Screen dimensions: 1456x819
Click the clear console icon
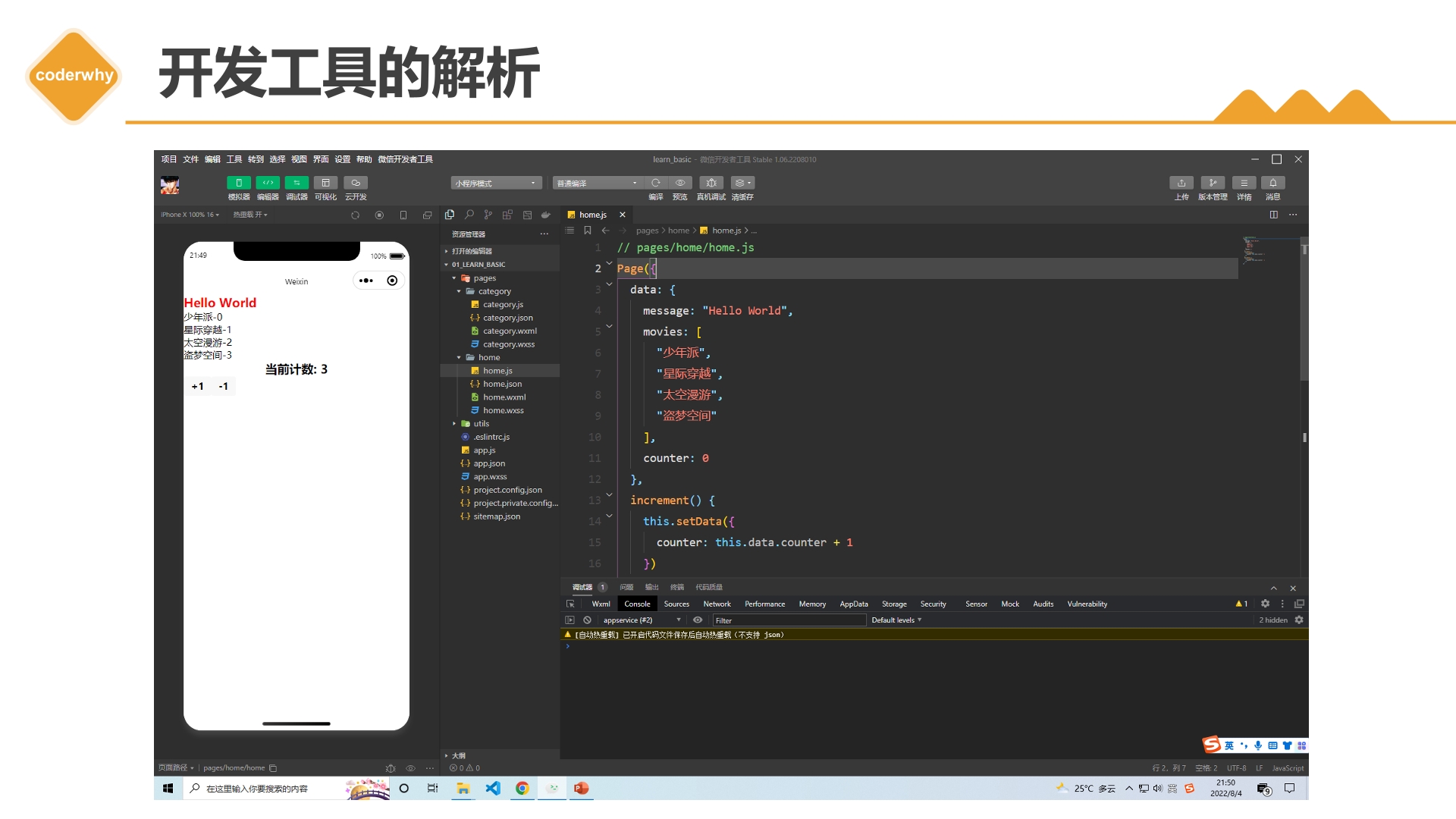point(587,620)
